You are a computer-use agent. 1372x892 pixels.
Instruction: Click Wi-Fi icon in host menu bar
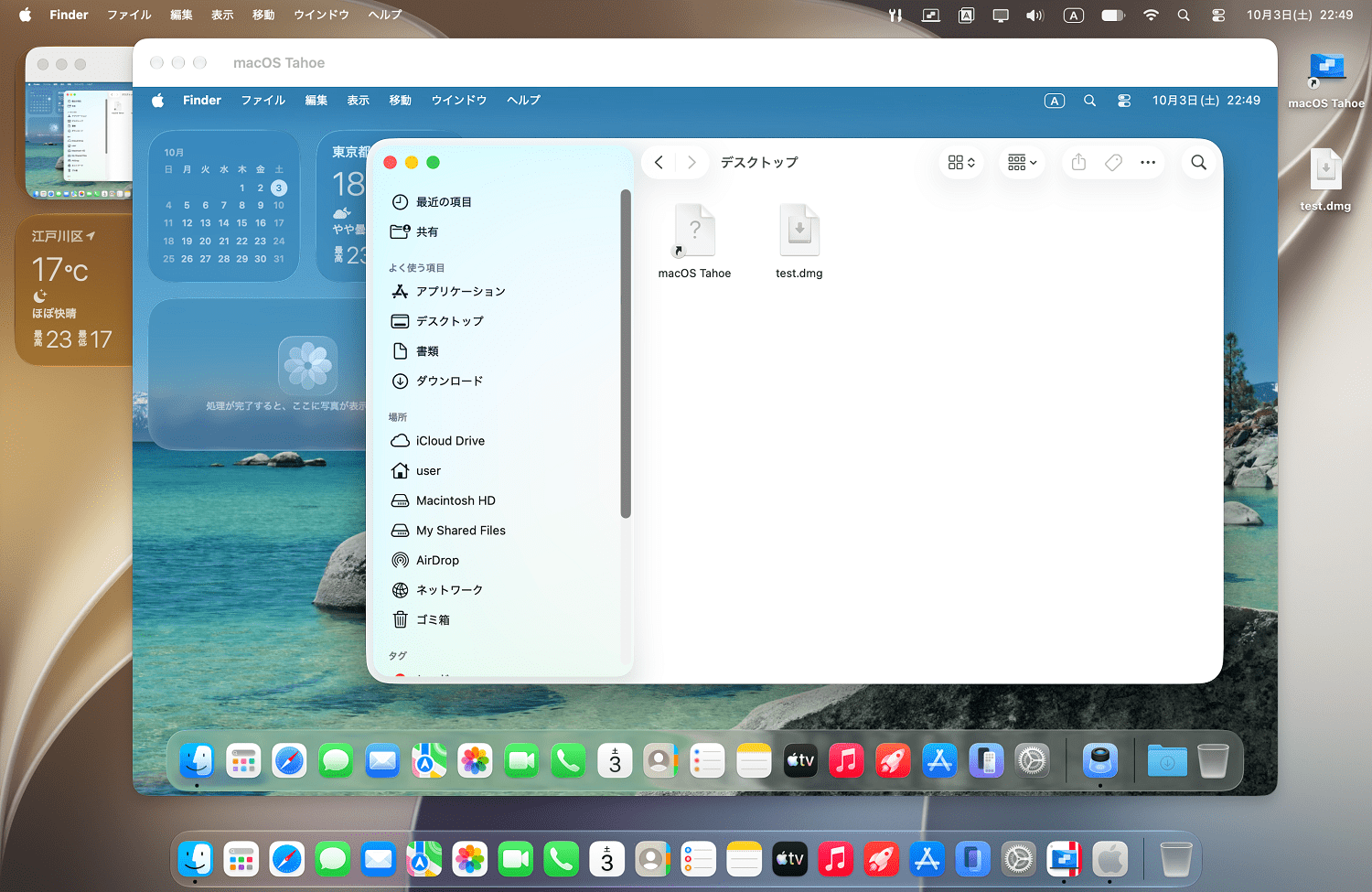pyautogui.click(x=1152, y=15)
